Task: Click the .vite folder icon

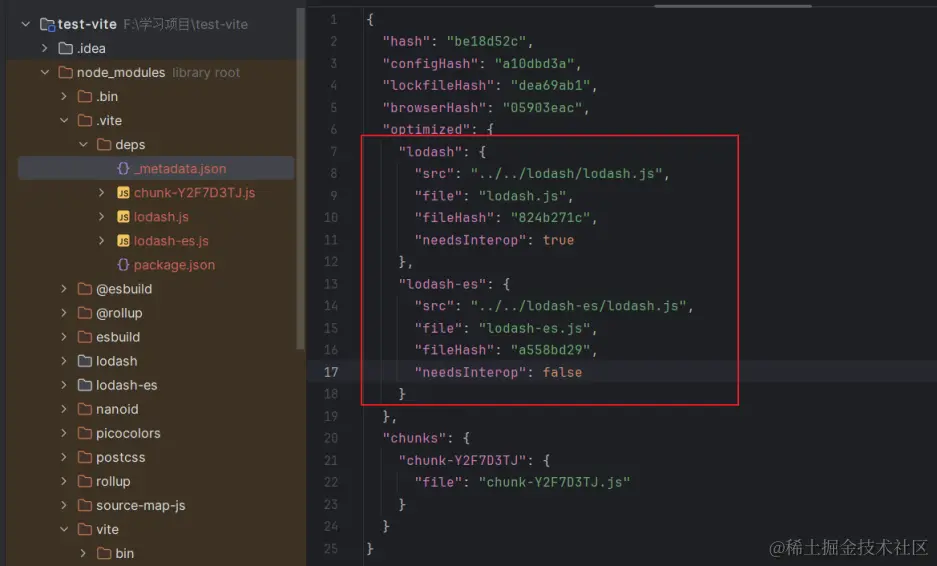Action: [85, 120]
